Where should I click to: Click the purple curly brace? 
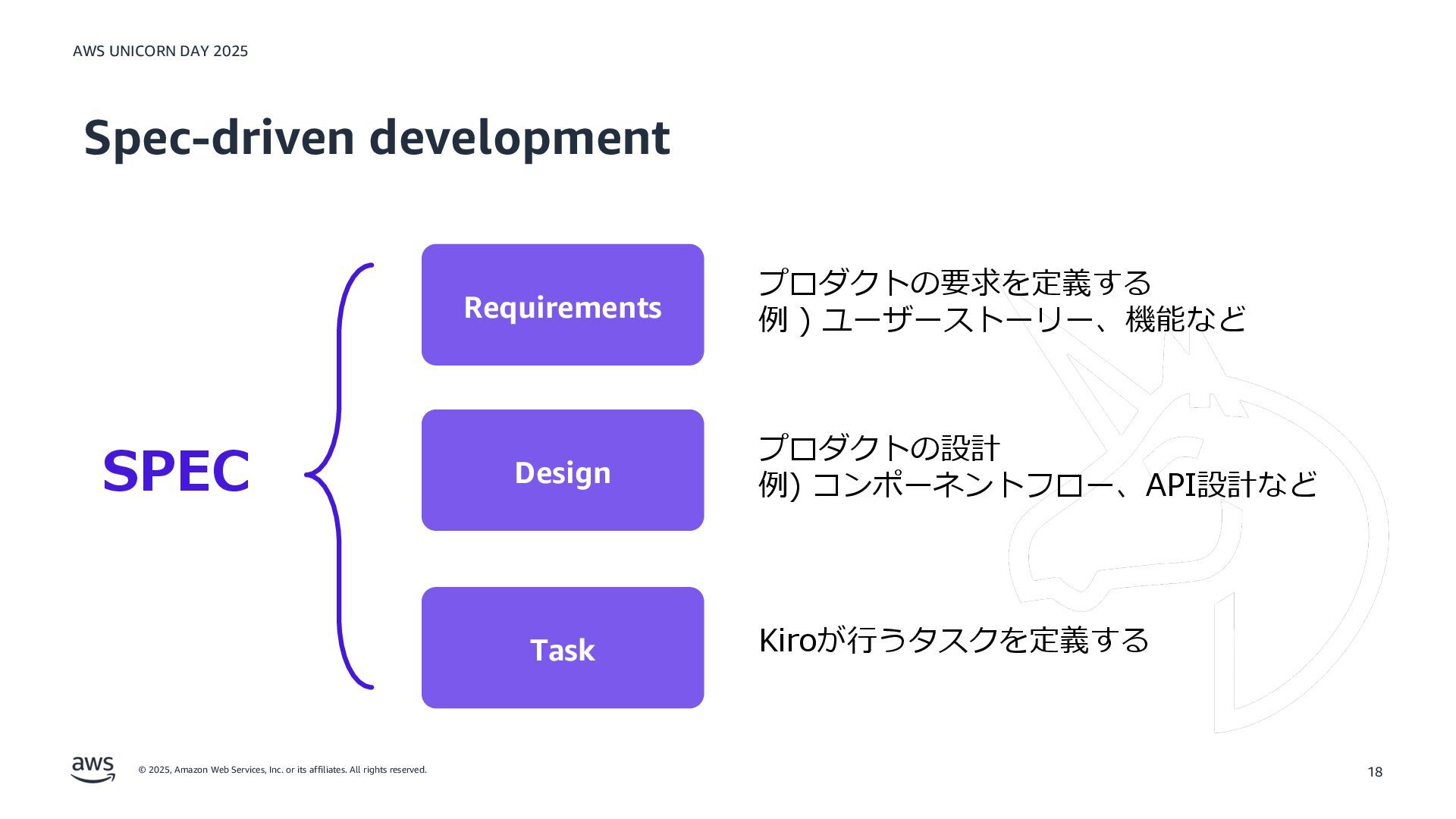pos(339,475)
